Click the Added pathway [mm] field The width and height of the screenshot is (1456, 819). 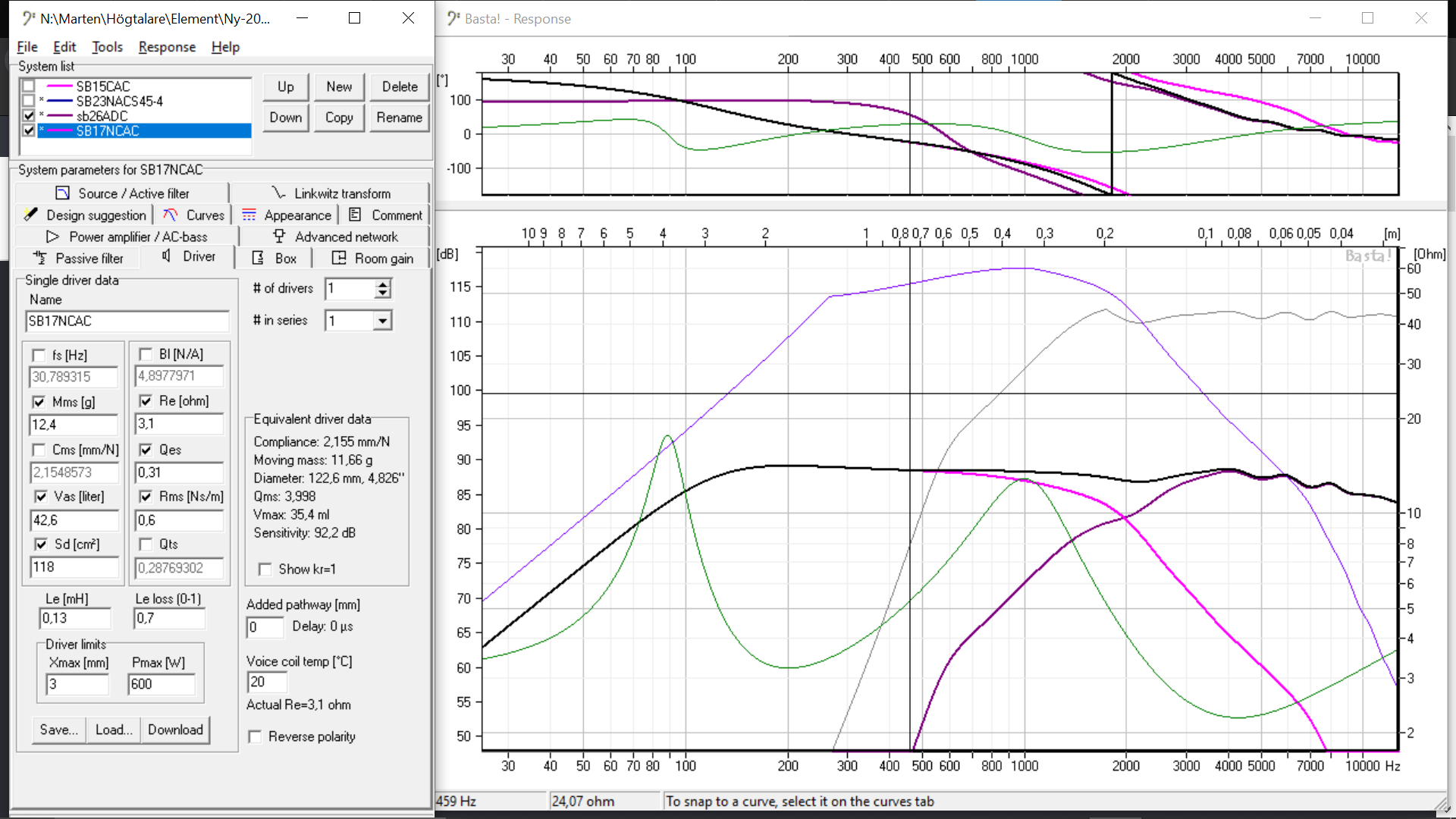(x=265, y=627)
